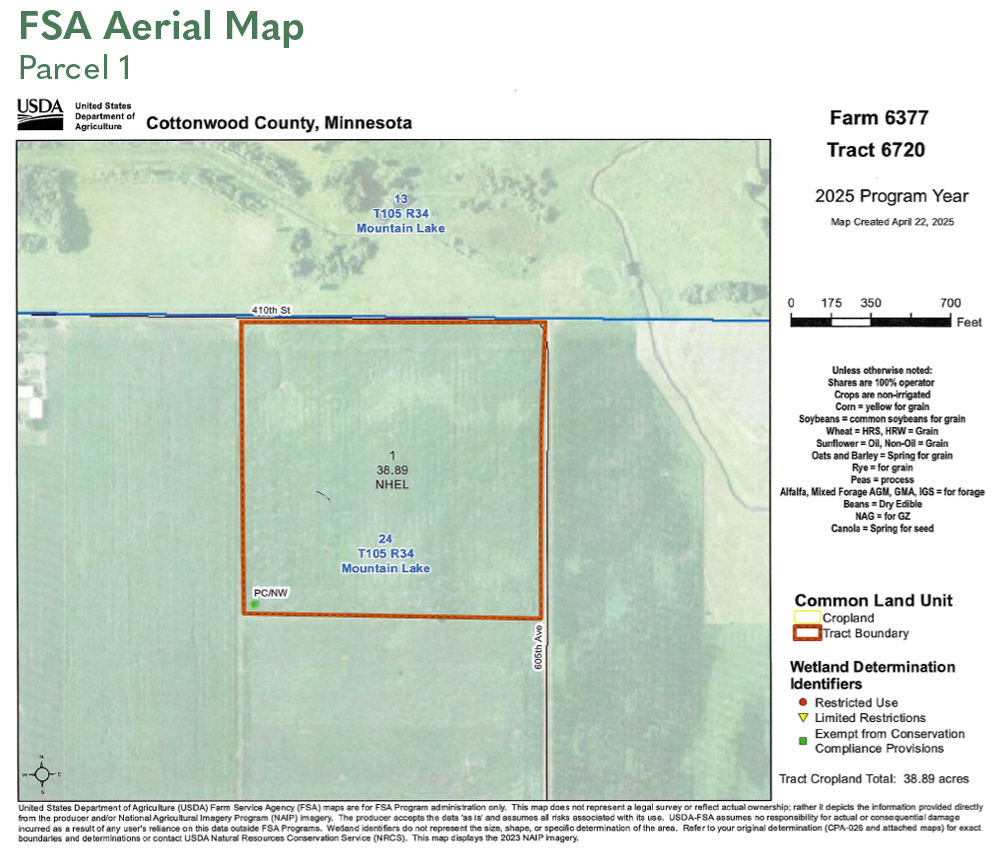Select the red Tract Boundary legend box
The width and height of the screenshot is (1000, 850).
pyautogui.click(x=806, y=633)
